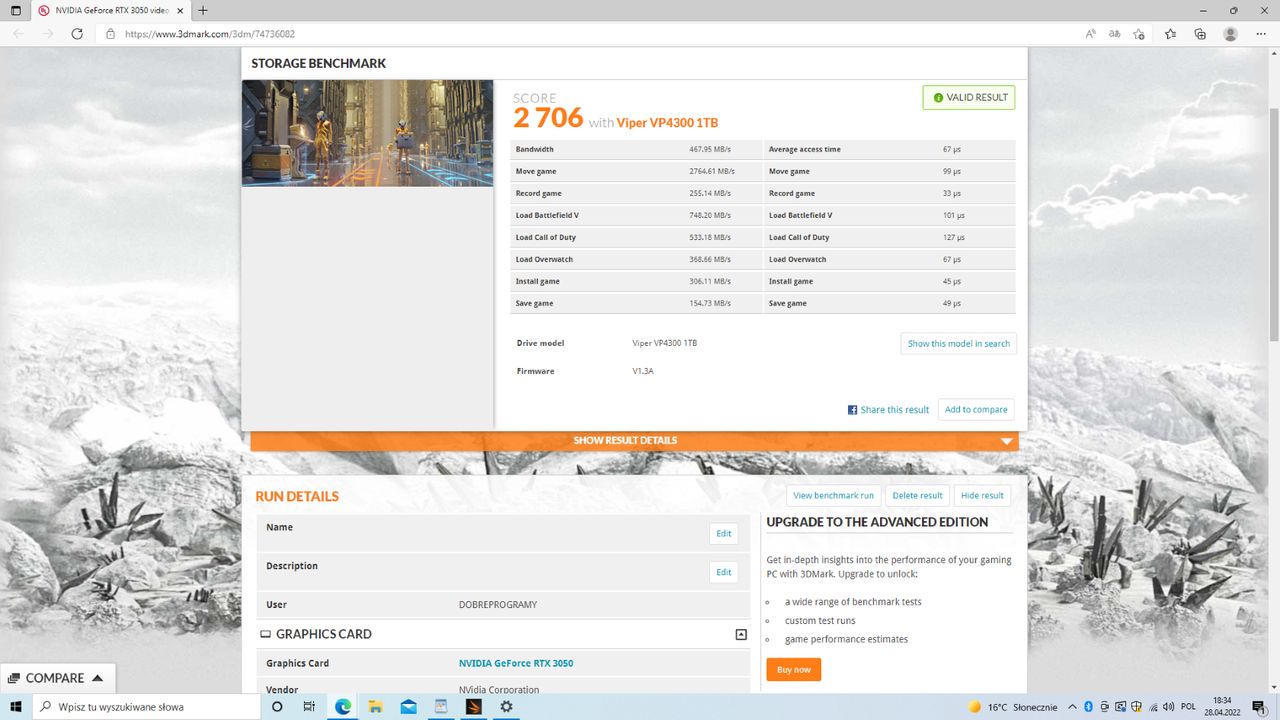1280x720 pixels.
Task: Activate Read aloud icon in address bar
Action: 1091,34
